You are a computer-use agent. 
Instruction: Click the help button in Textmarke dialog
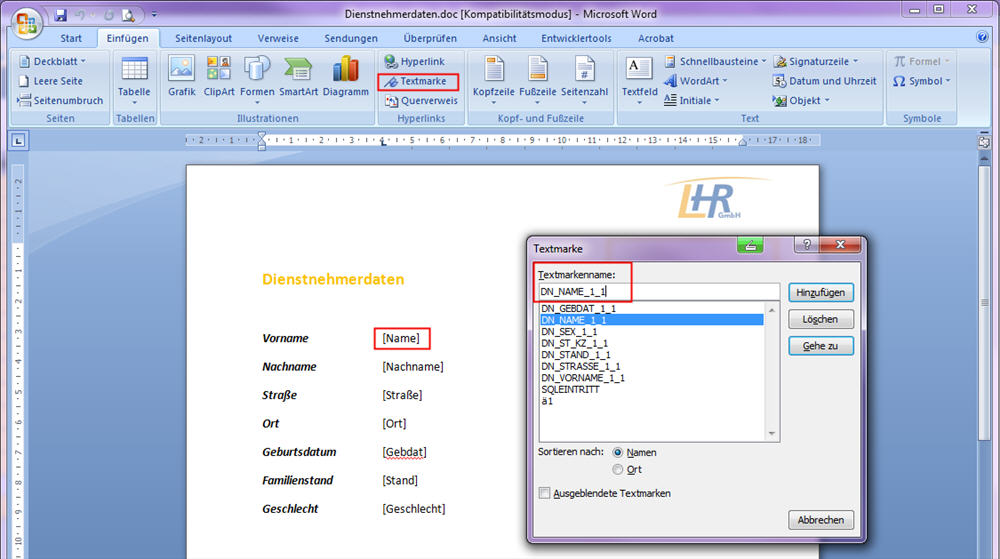(x=807, y=244)
